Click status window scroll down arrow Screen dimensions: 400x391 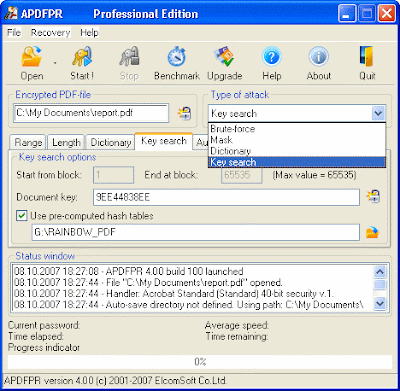click(x=380, y=304)
